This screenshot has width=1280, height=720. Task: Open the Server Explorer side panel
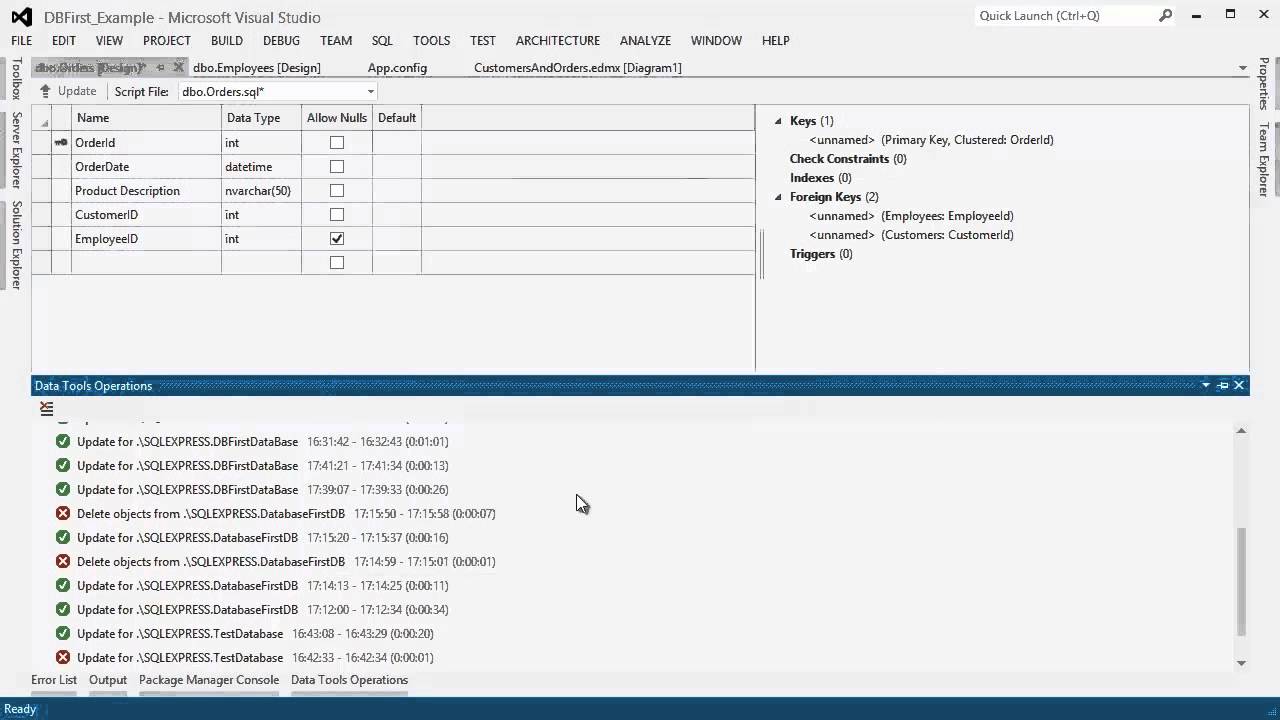[16, 150]
